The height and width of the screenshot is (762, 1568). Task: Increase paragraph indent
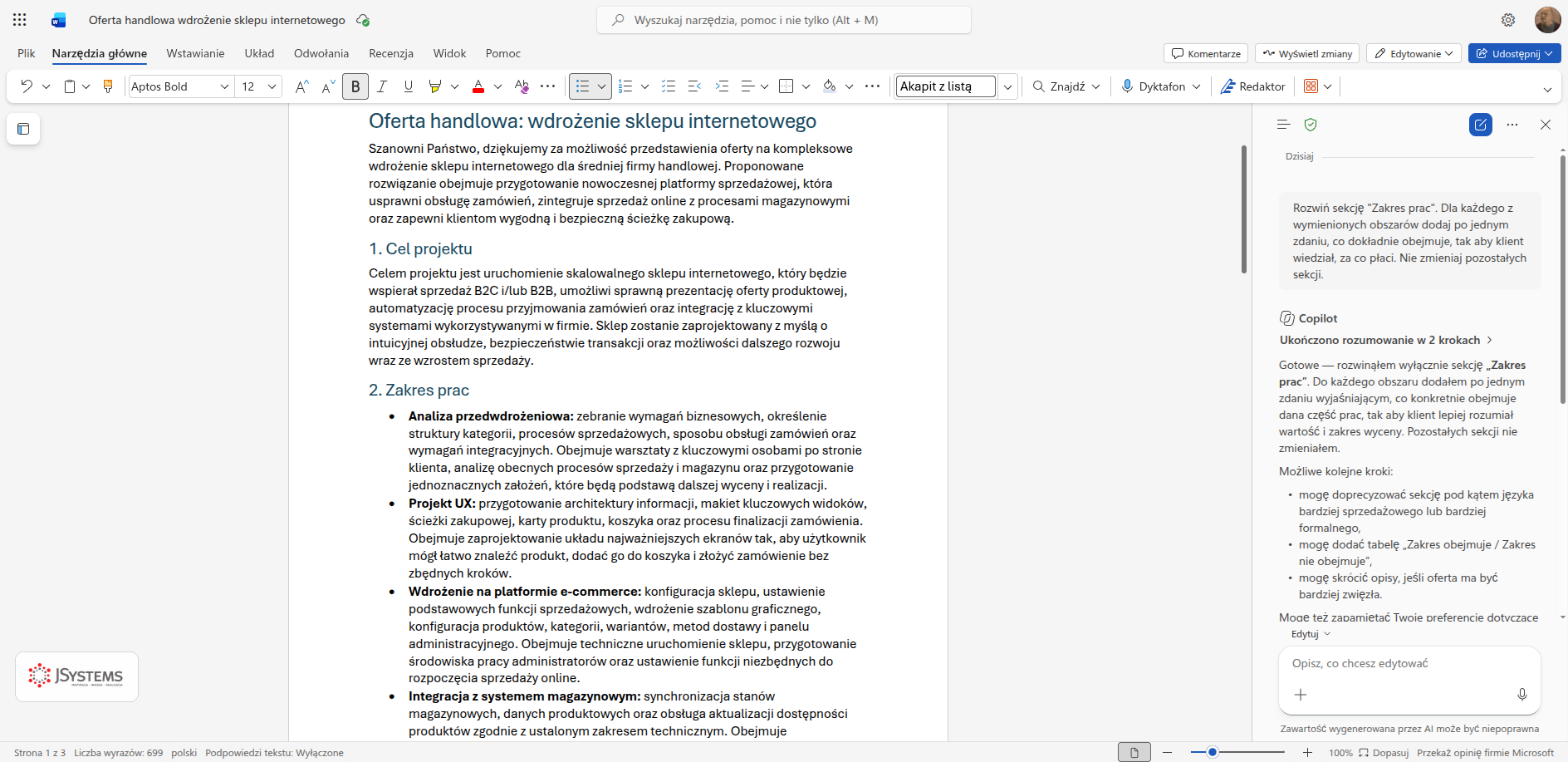(x=722, y=86)
